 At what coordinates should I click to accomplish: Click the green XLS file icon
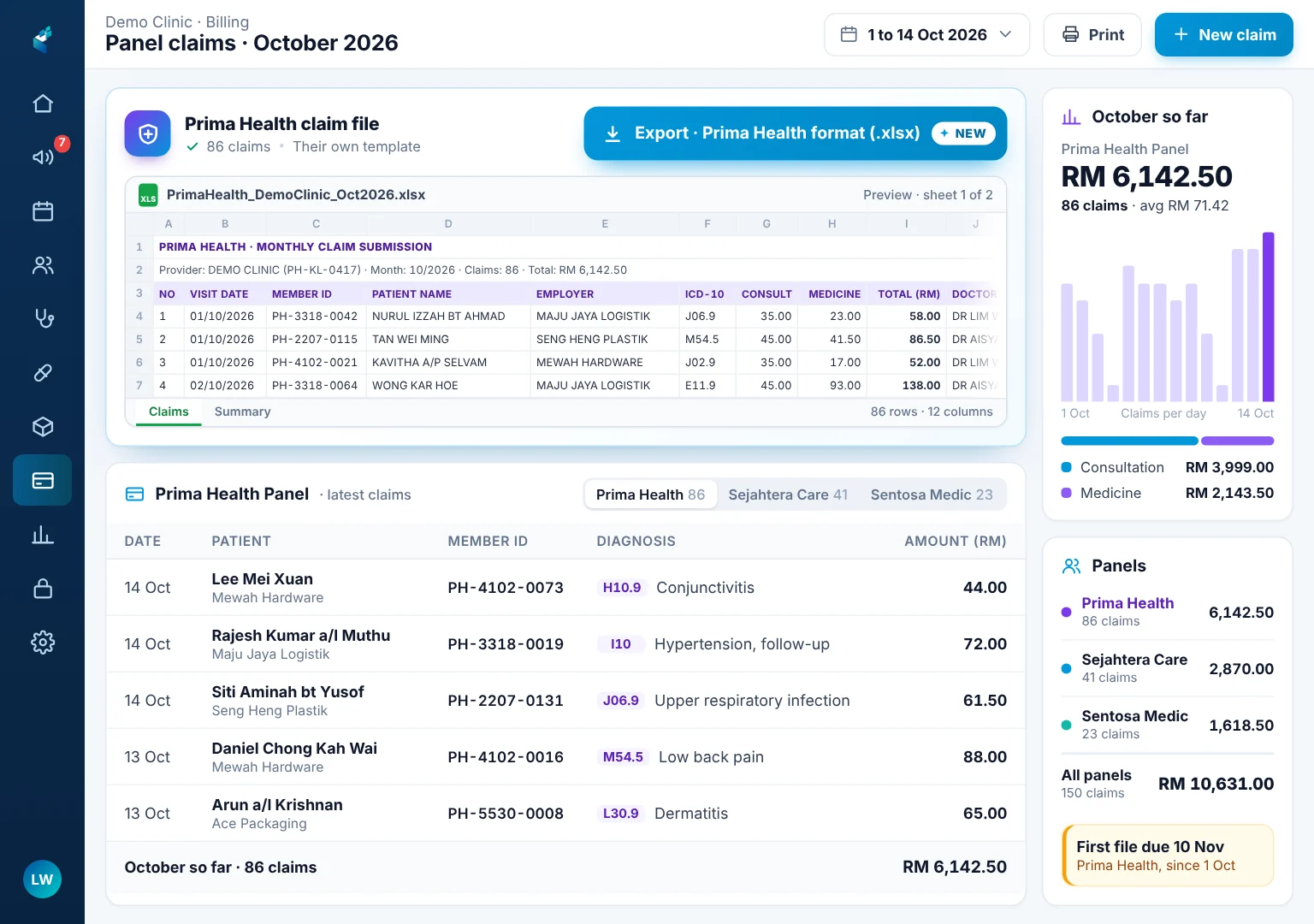[x=148, y=195]
